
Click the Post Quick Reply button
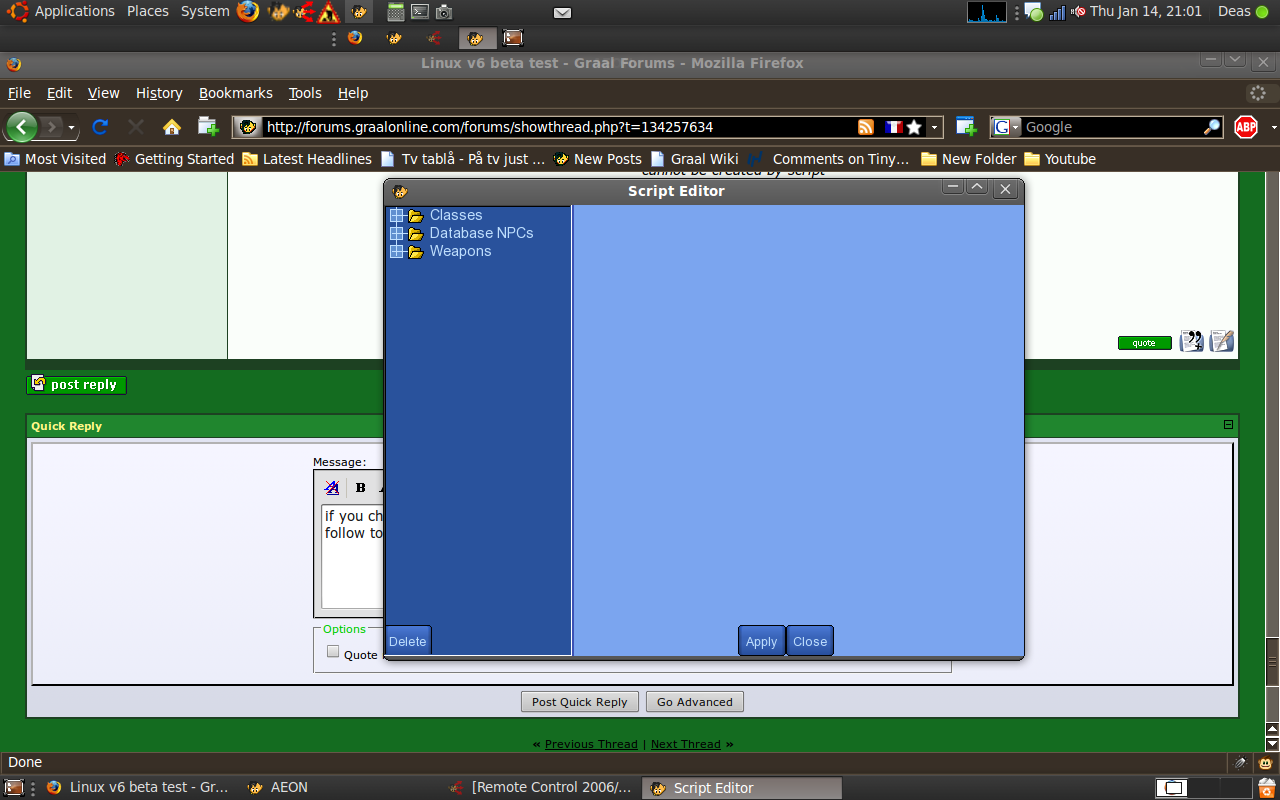[x=579, y=702]
